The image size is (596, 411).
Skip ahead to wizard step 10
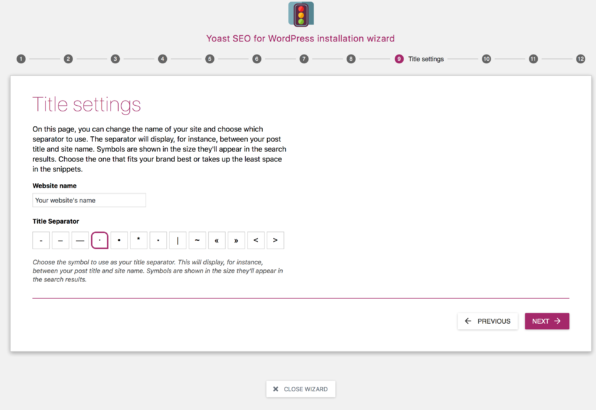coord(486,59)
